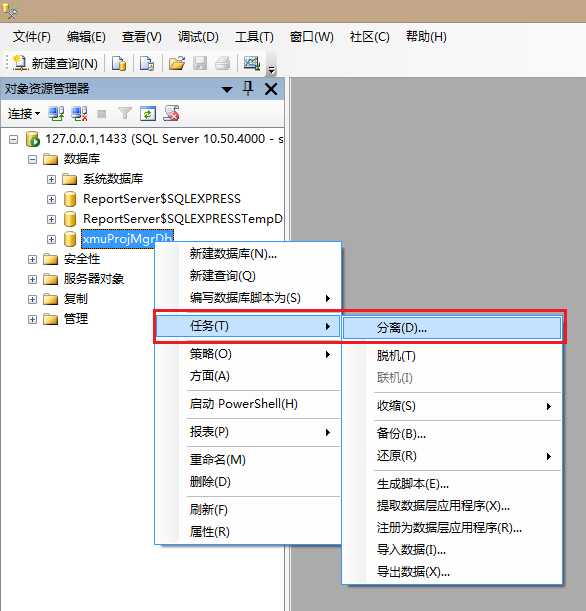This screenshot has height=611, width=586.
Task: Open the 连接 (Connect) dropdown
Action: coord(24,114)
